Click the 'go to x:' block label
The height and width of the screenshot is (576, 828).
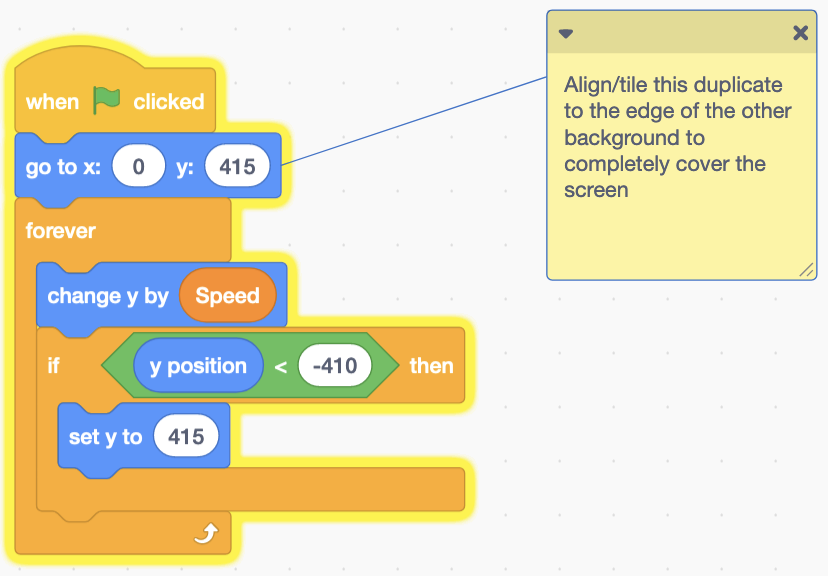tap(64, 167)
